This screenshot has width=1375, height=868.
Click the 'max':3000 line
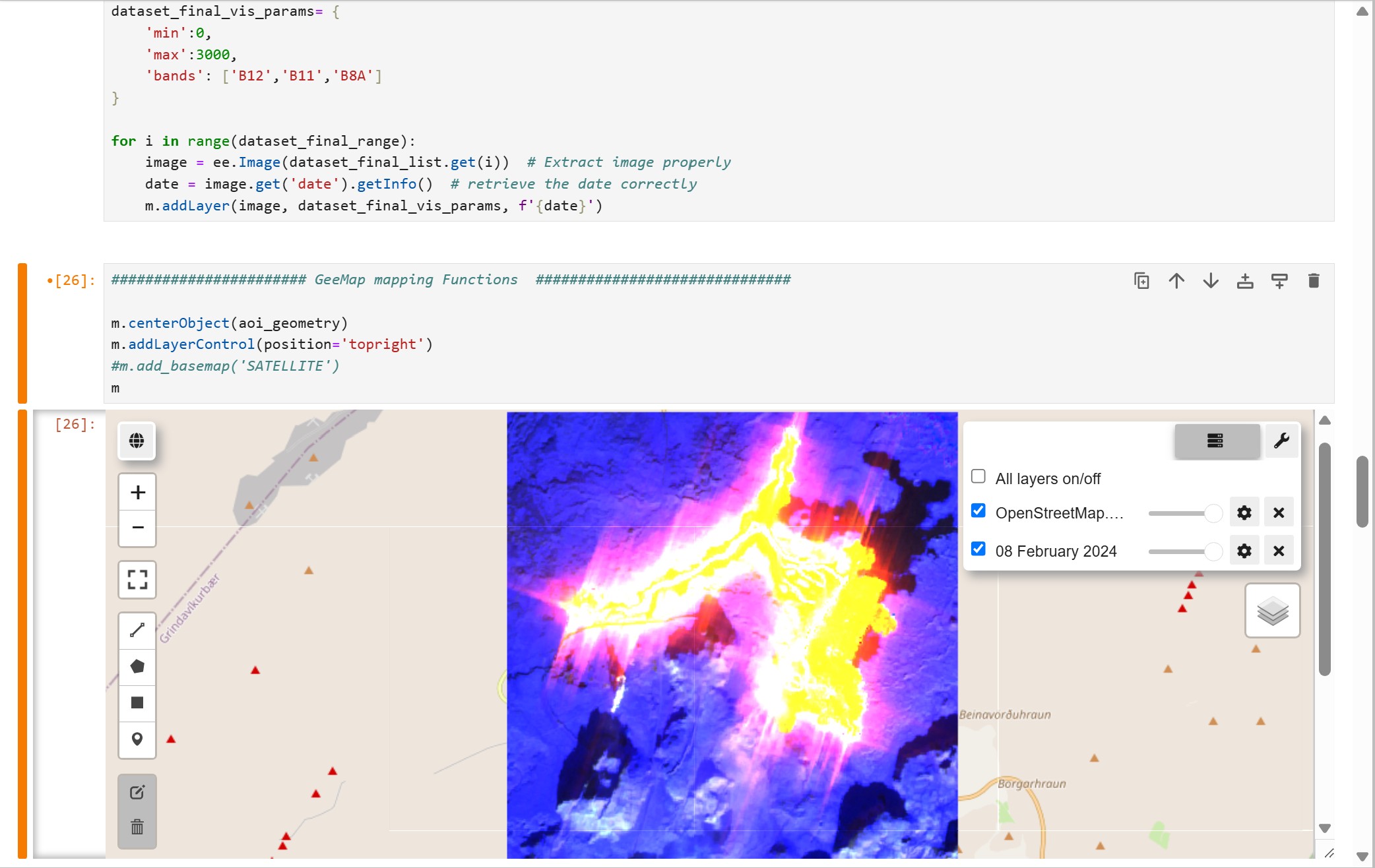191,55
